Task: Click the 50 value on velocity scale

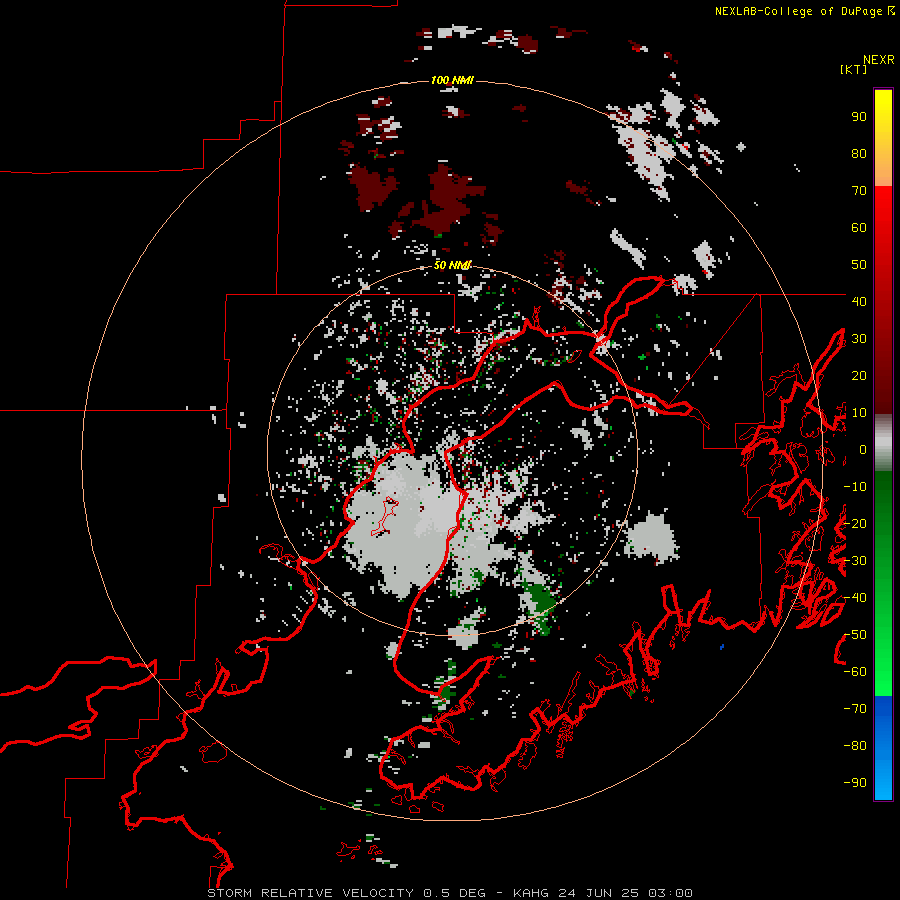Action: click(859, 265)
